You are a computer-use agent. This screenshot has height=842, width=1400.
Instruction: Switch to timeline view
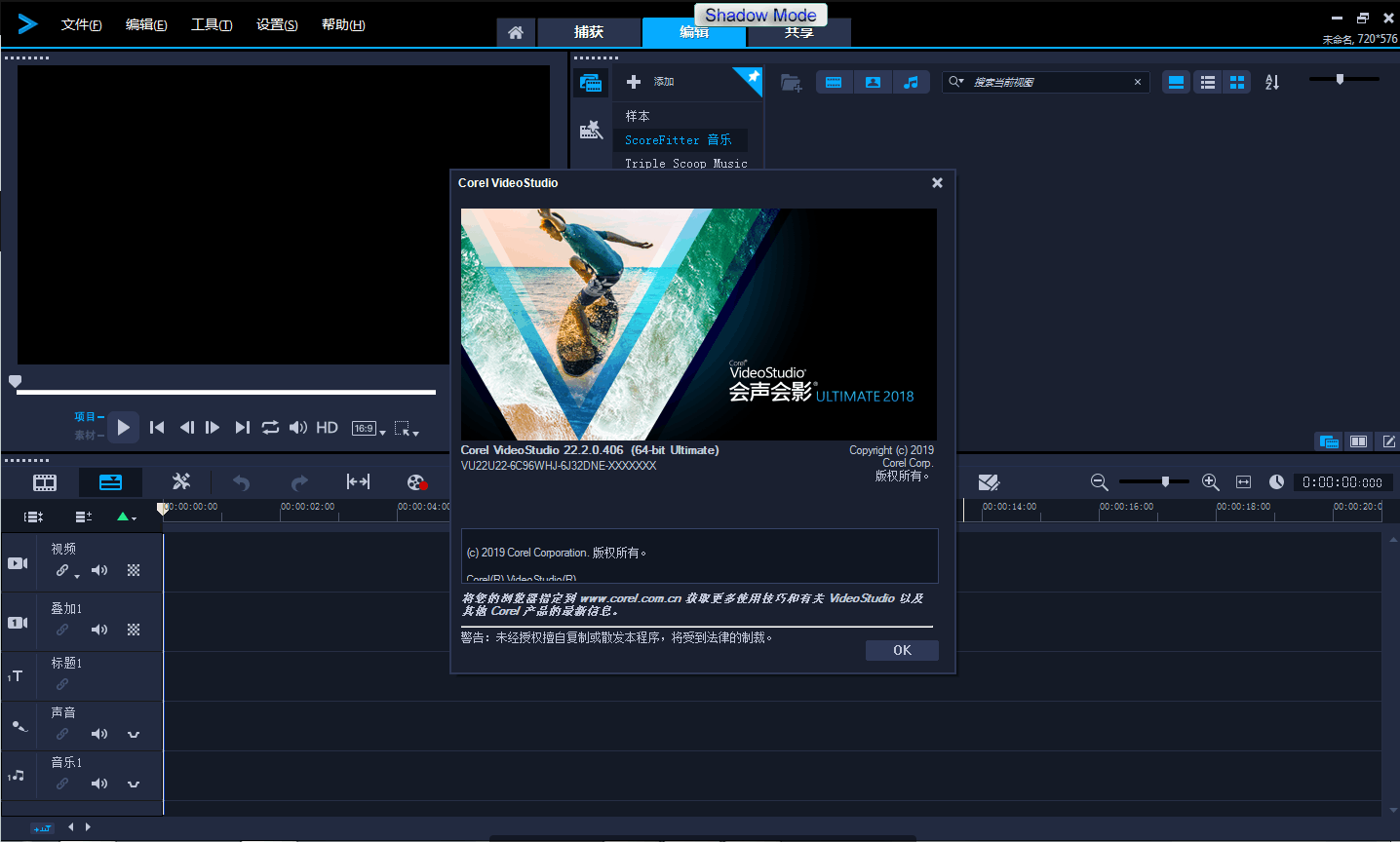111,482
